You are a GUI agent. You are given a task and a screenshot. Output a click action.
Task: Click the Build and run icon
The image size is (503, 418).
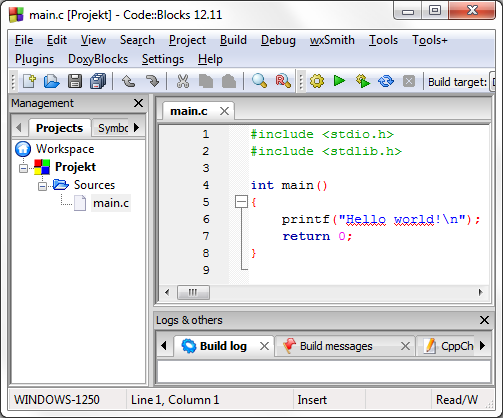[363, 81]
